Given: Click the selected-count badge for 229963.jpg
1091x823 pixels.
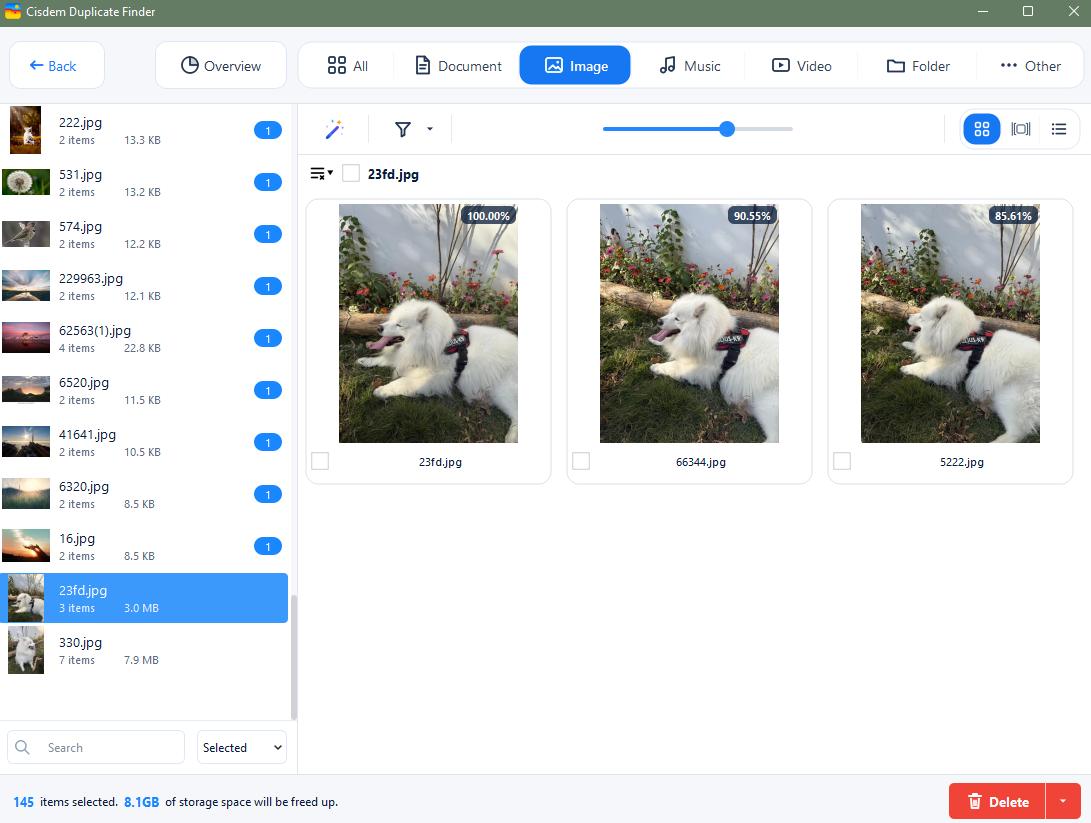Looking at the screenshot, I should coord(268,286).
